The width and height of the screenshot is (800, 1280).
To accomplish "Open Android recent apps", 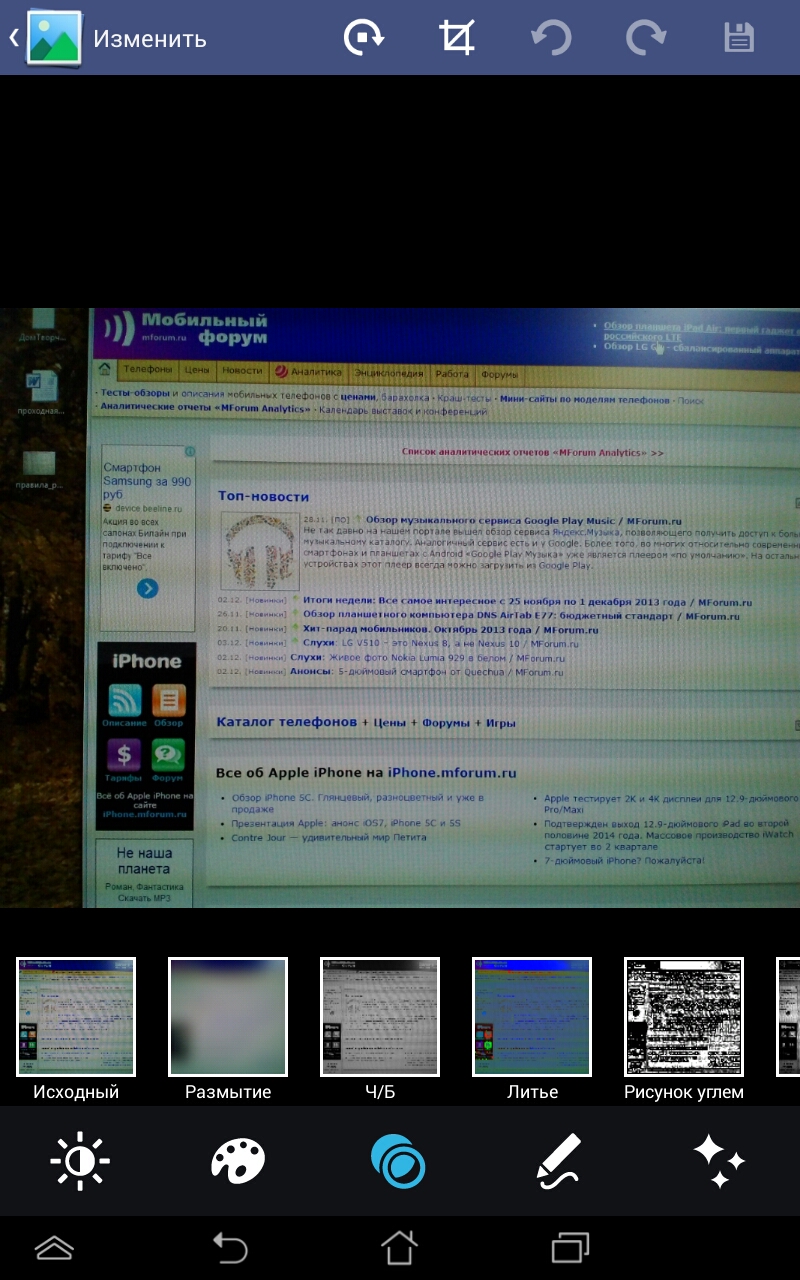I will [570, 1248].
